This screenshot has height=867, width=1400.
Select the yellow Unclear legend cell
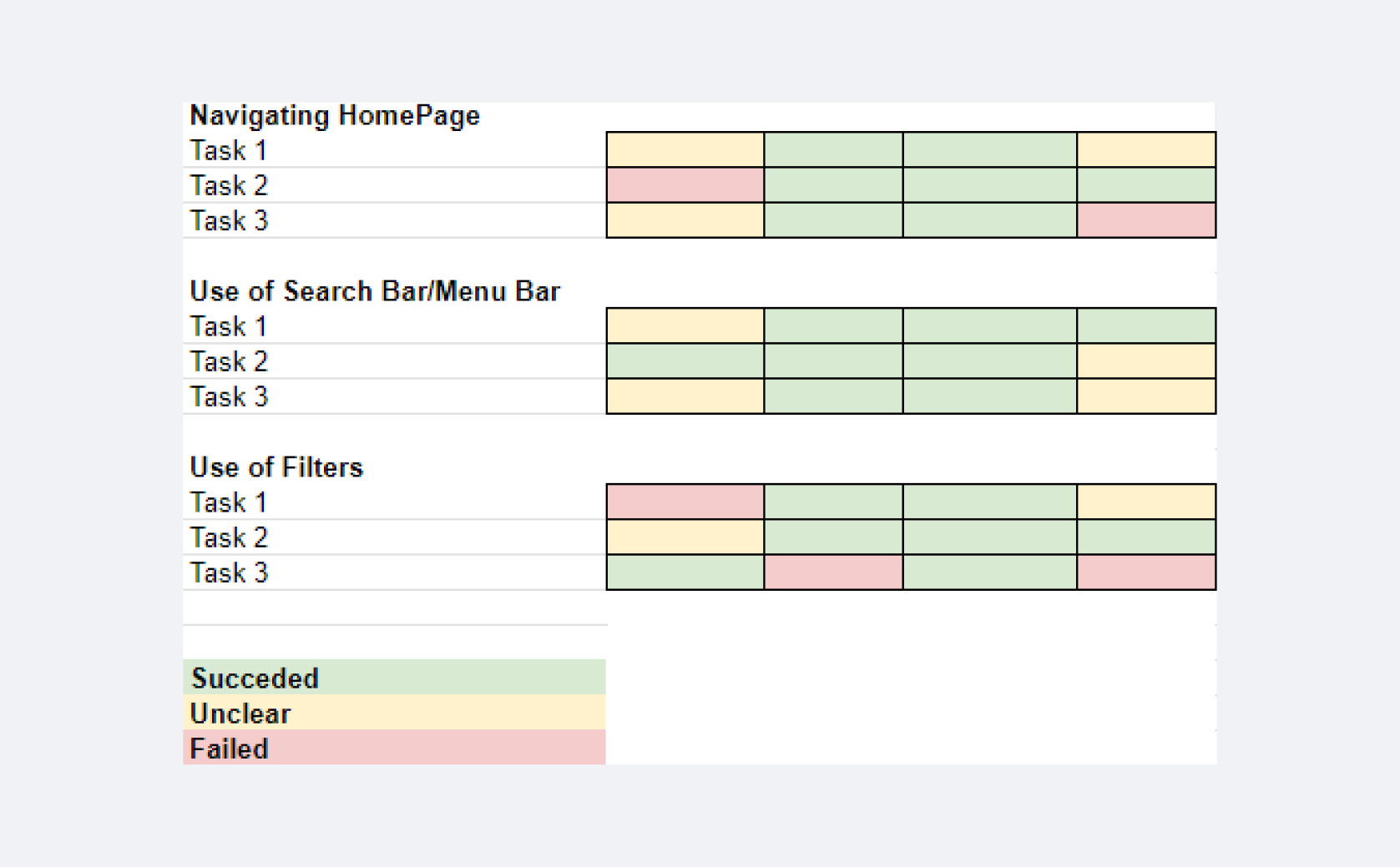tap(394, 713)
